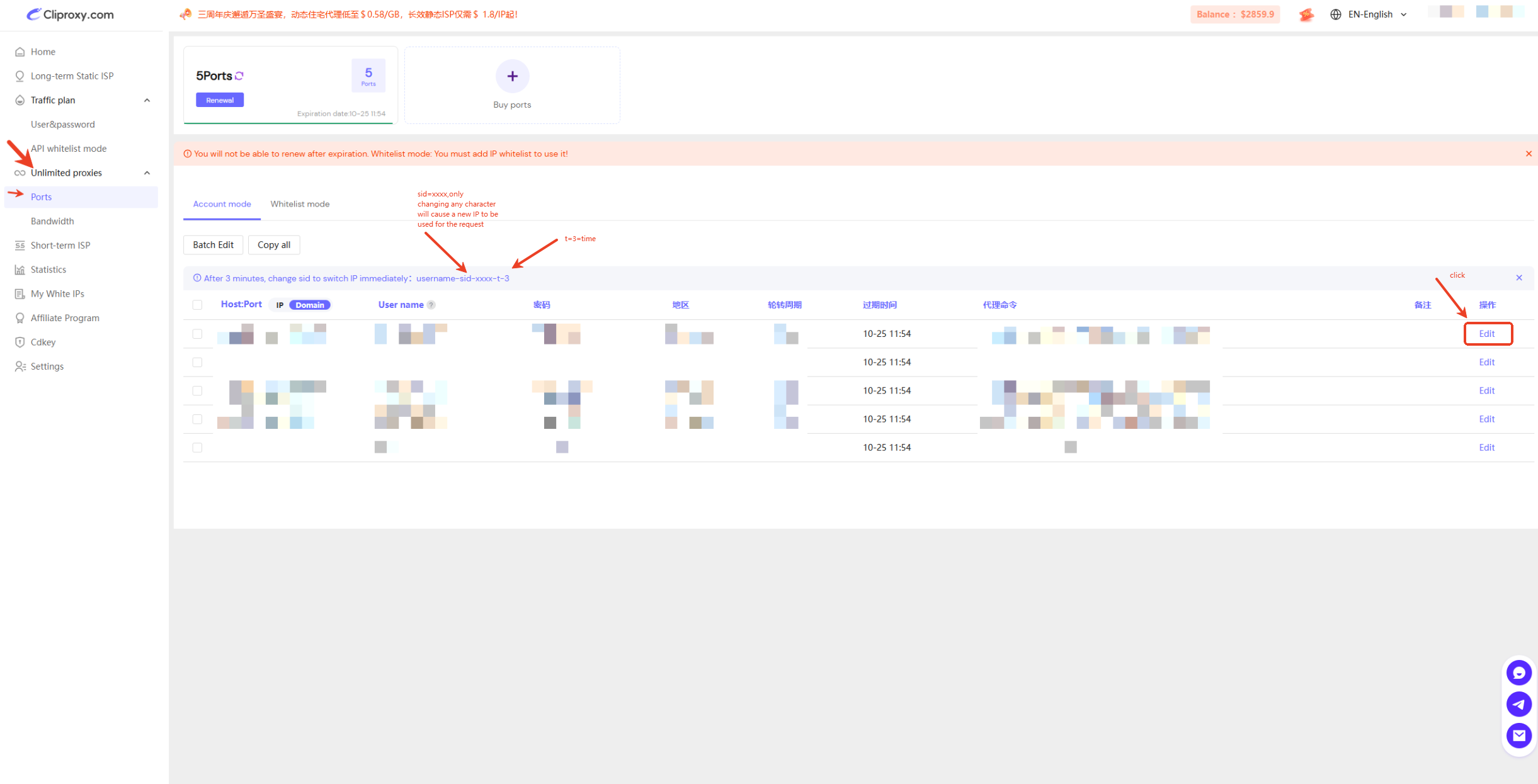This screenshot has width=1538, height=784.
Task: Click the email support icon
Action: pos(1518,735)
